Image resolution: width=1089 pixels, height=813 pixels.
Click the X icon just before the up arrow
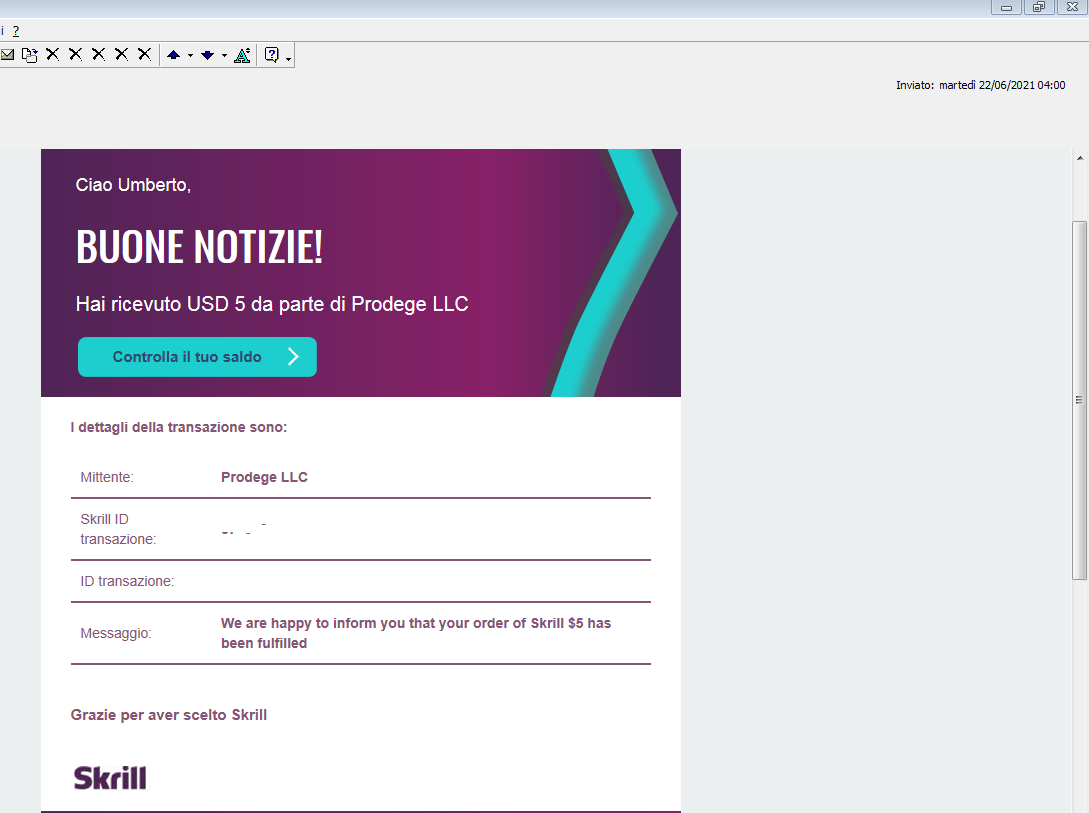coord(144,54)
